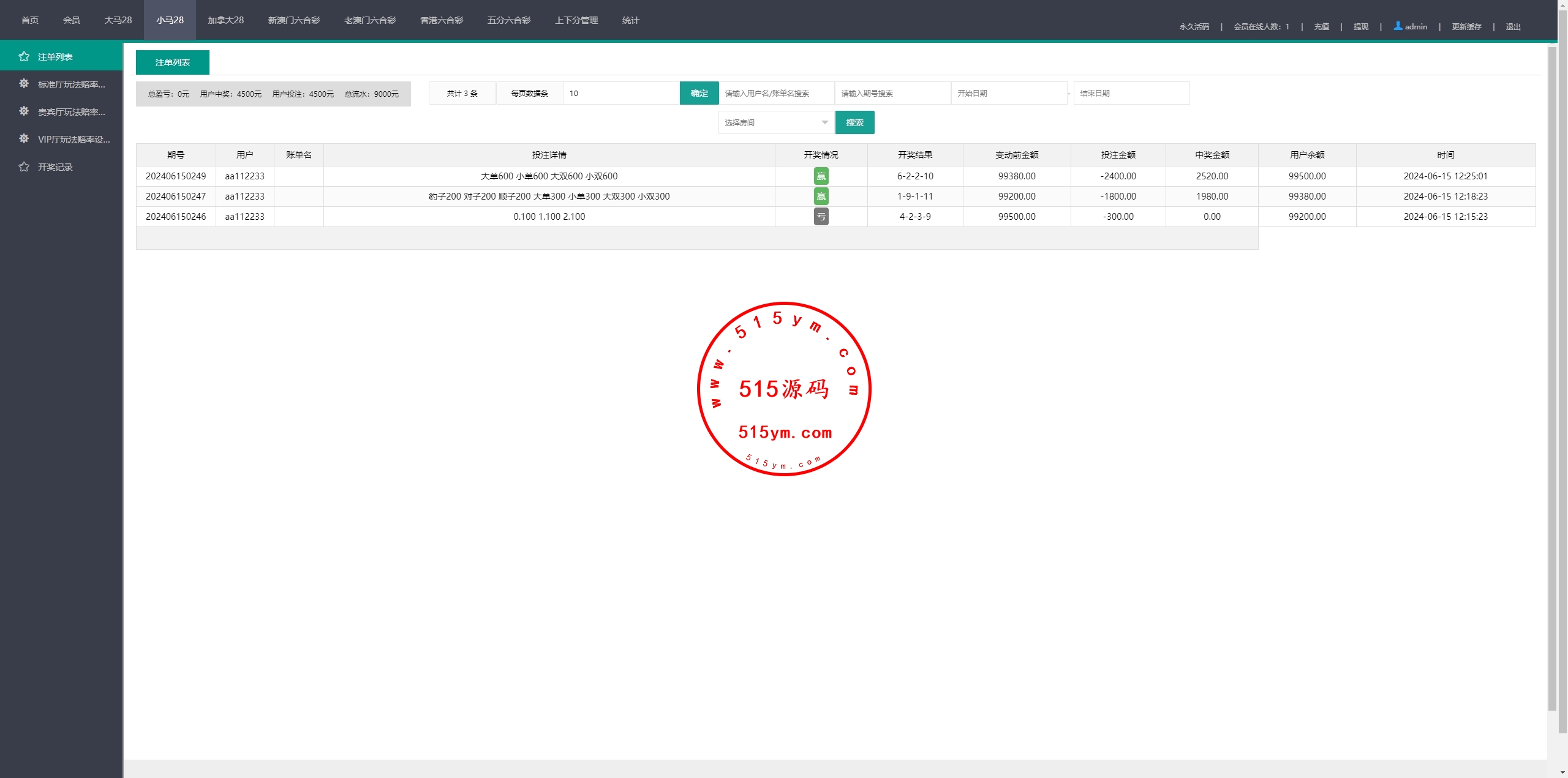Open the 结束日期 date picker field
Screen dimensions: 1568x778
click(1131, 94)
